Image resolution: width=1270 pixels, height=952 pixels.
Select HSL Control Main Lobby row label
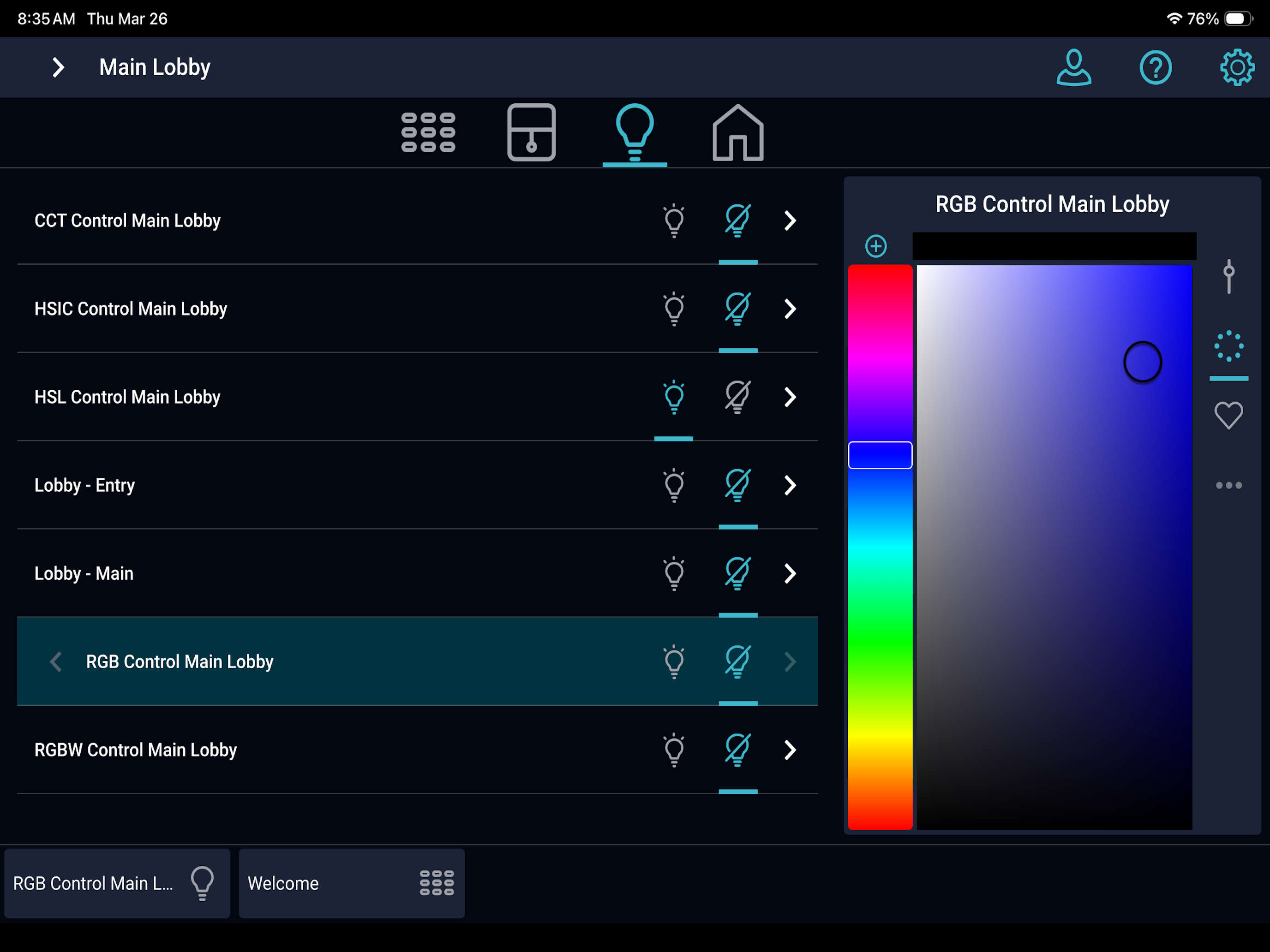127,397
